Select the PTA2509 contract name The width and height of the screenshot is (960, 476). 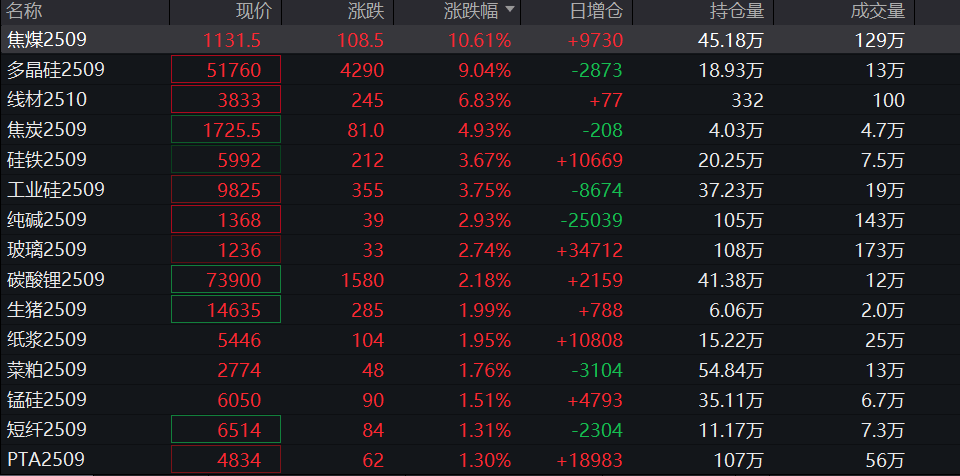coord(45,460)
